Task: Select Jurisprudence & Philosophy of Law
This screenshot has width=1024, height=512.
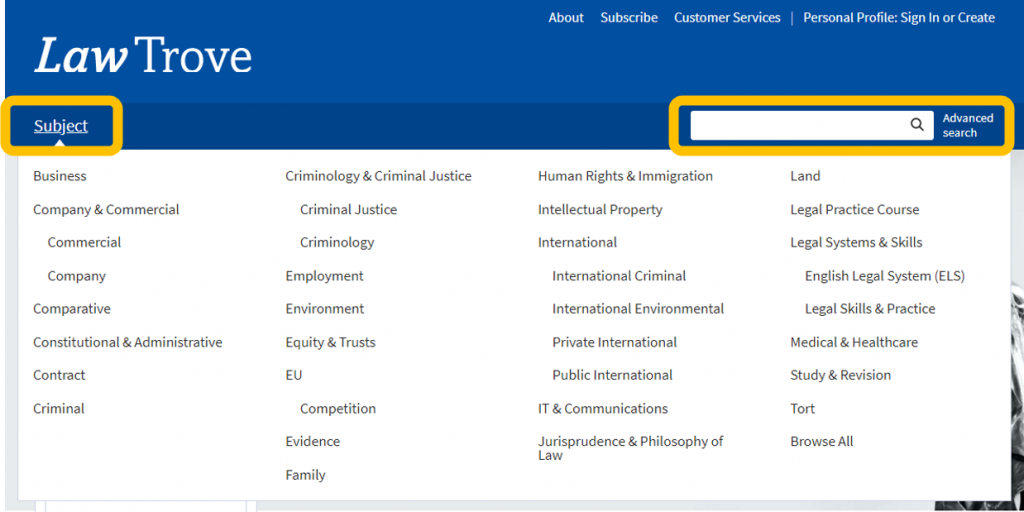Action: tap(630, 448)
